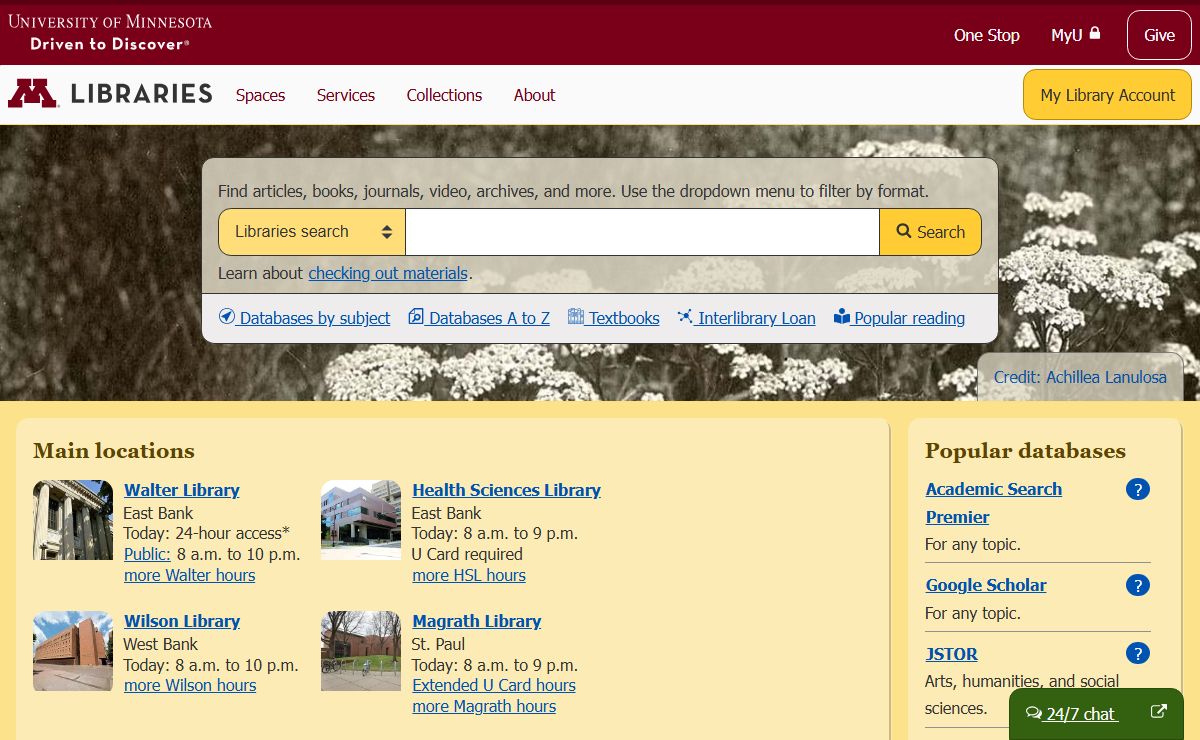Click Wilson Library thumbnail photo
The height and width of the screenshot is (740, 1200).
coord(73,651)
